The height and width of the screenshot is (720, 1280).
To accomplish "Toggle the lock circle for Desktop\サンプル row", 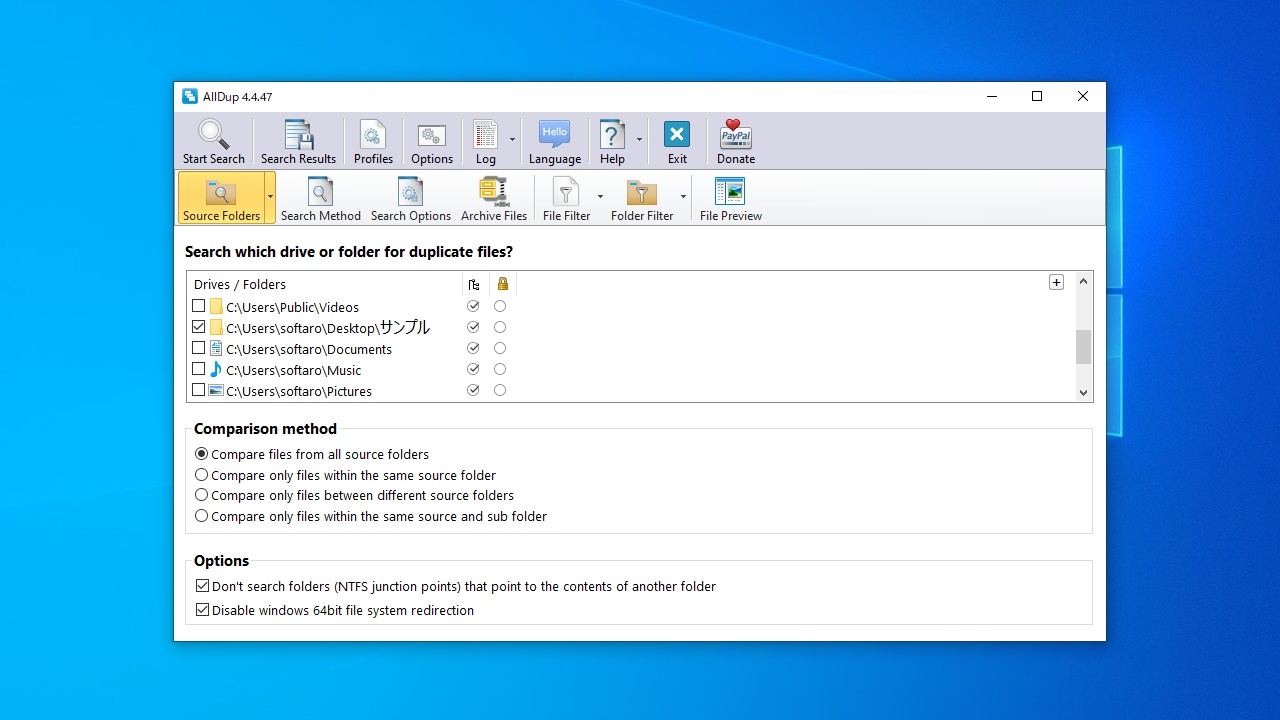I will [x=500, y=327].
